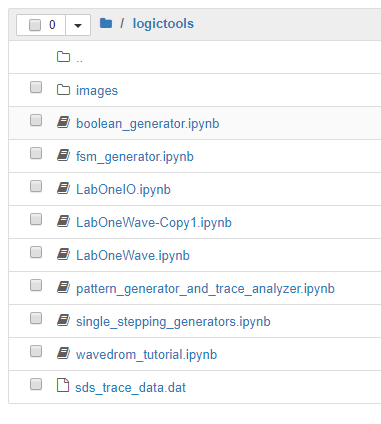Click notebook icon beside LabOneIO.ipynb

[x=63, y=188]
